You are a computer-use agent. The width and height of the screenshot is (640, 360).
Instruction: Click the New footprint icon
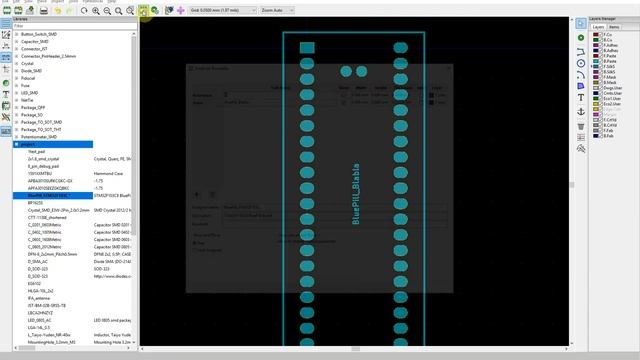pyautogui.click(x=7, y=10)
